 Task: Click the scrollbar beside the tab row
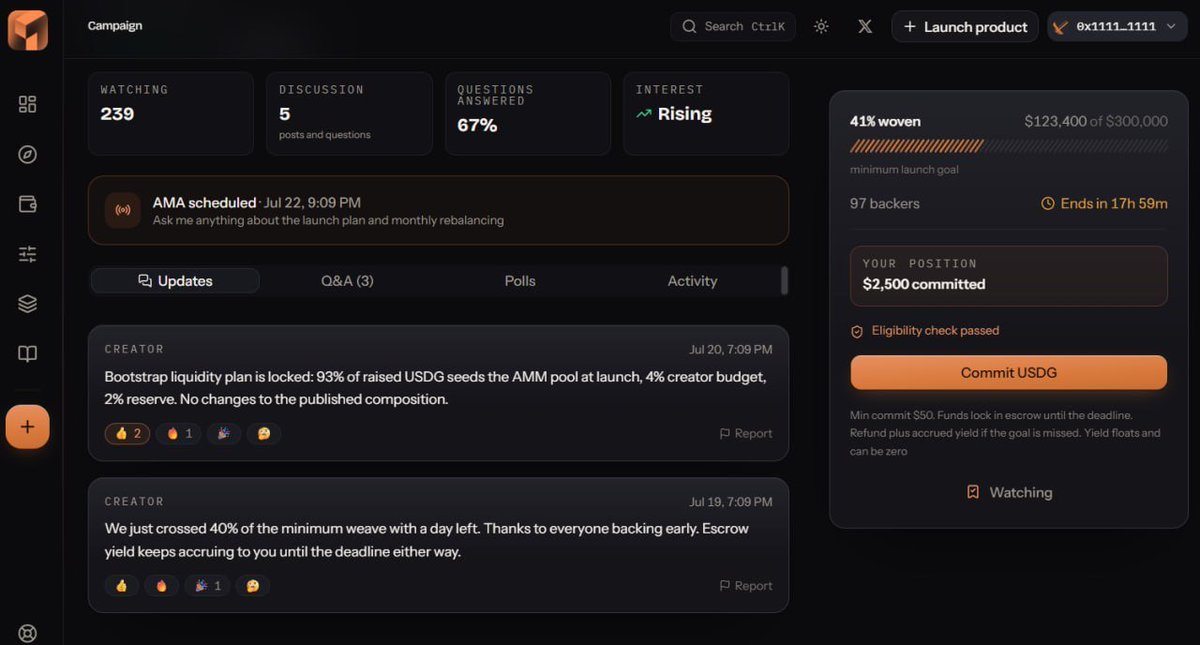785,281
